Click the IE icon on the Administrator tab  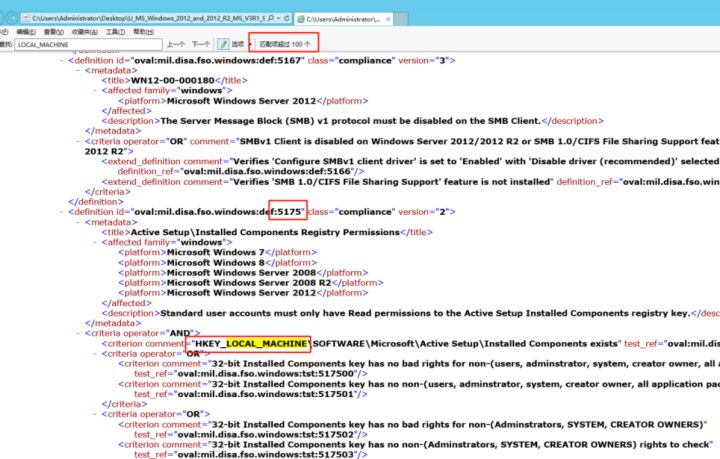301,19
